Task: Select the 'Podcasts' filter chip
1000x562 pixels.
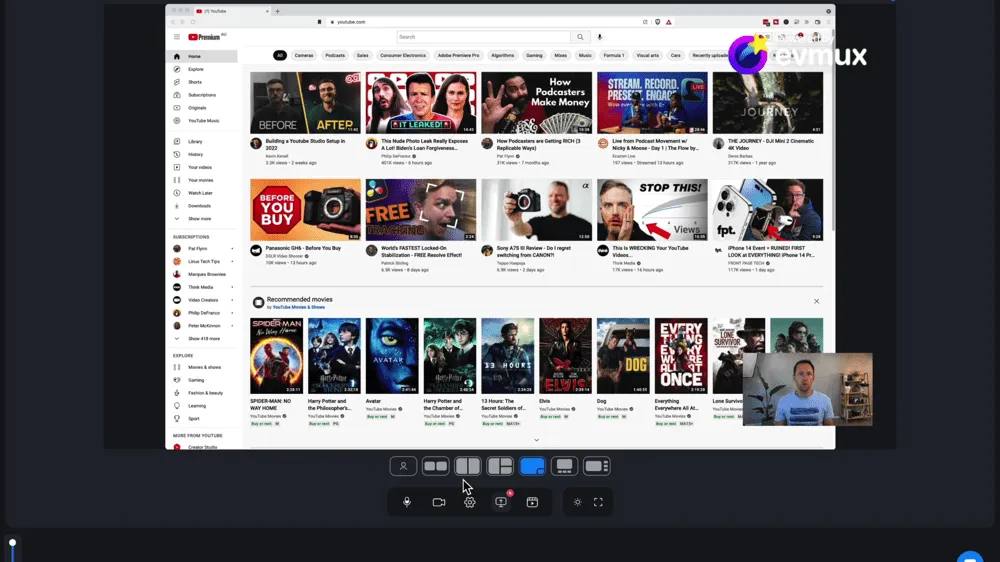Action: pos(335,56)
